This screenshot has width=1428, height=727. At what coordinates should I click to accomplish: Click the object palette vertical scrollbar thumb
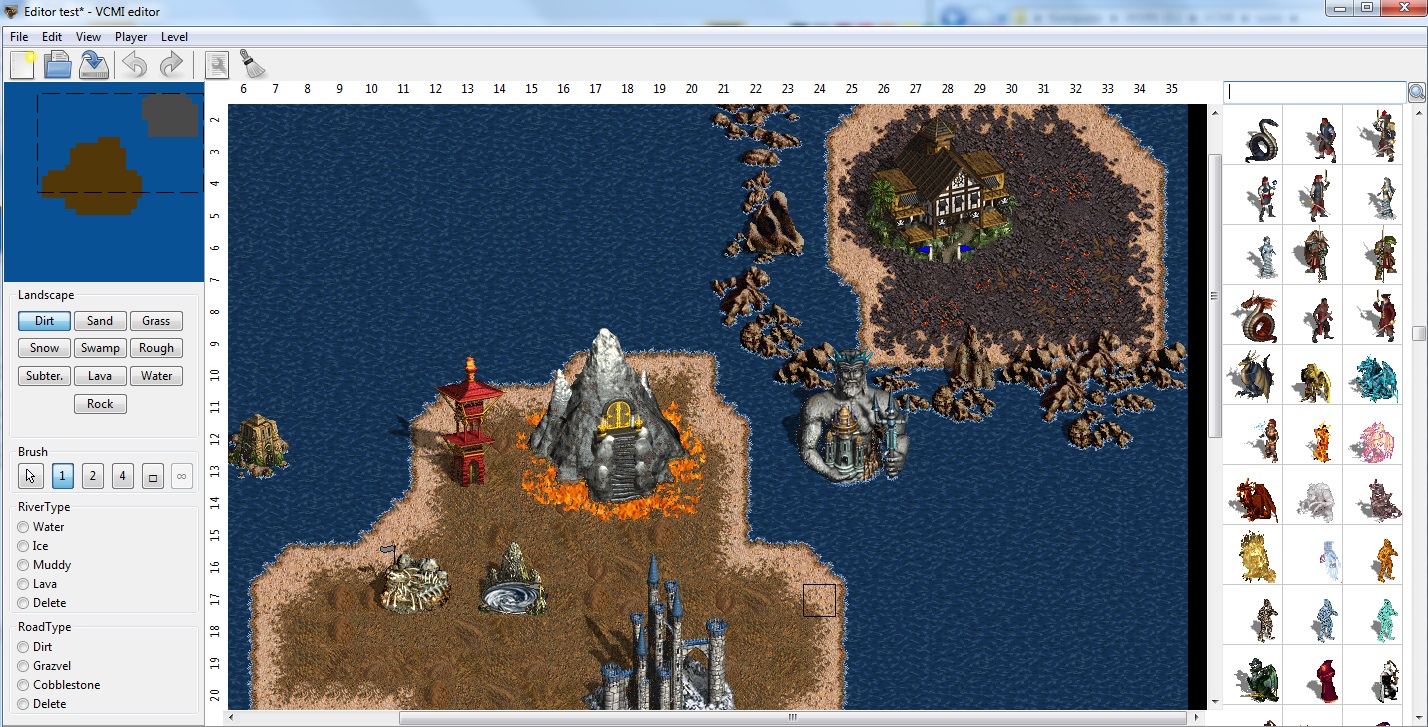click(1419, 334)
